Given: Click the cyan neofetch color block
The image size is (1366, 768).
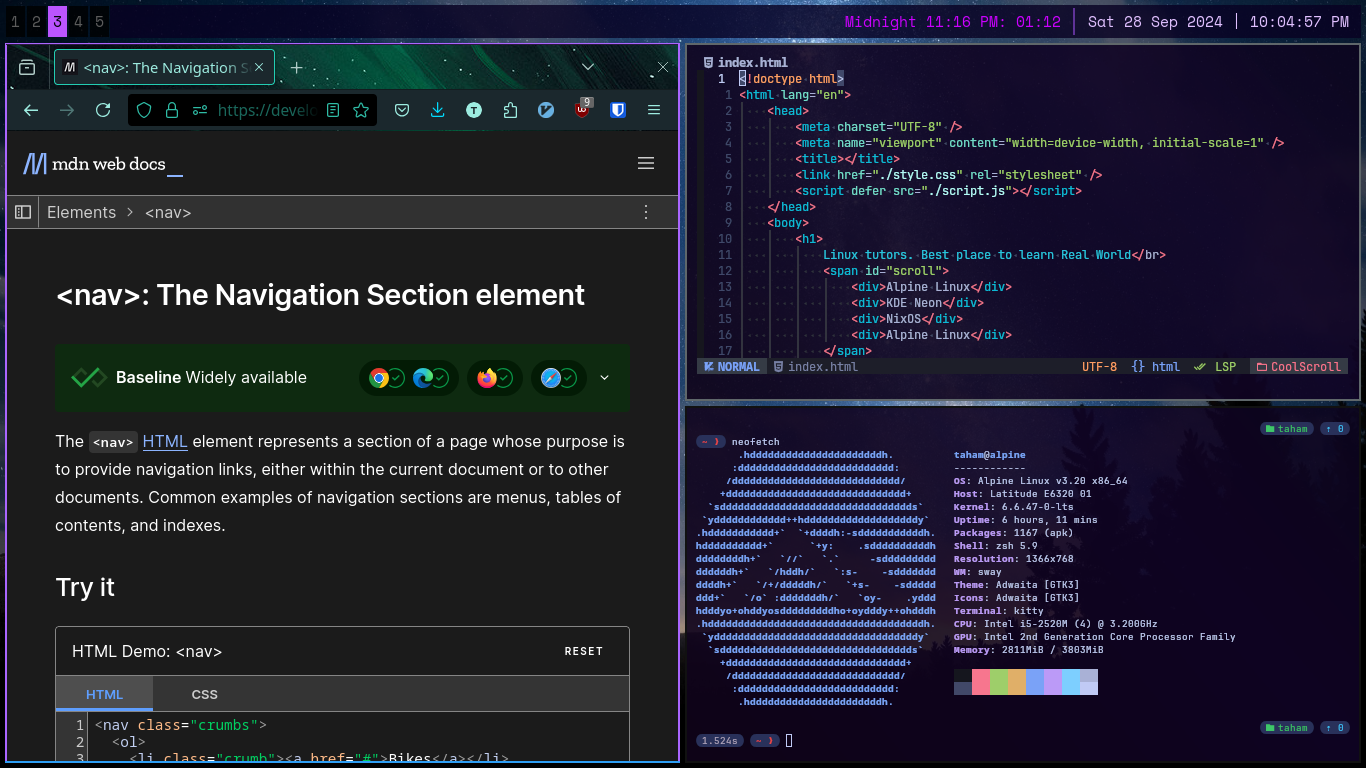Looking at the screenshot, I should [x=1070, y=682].
